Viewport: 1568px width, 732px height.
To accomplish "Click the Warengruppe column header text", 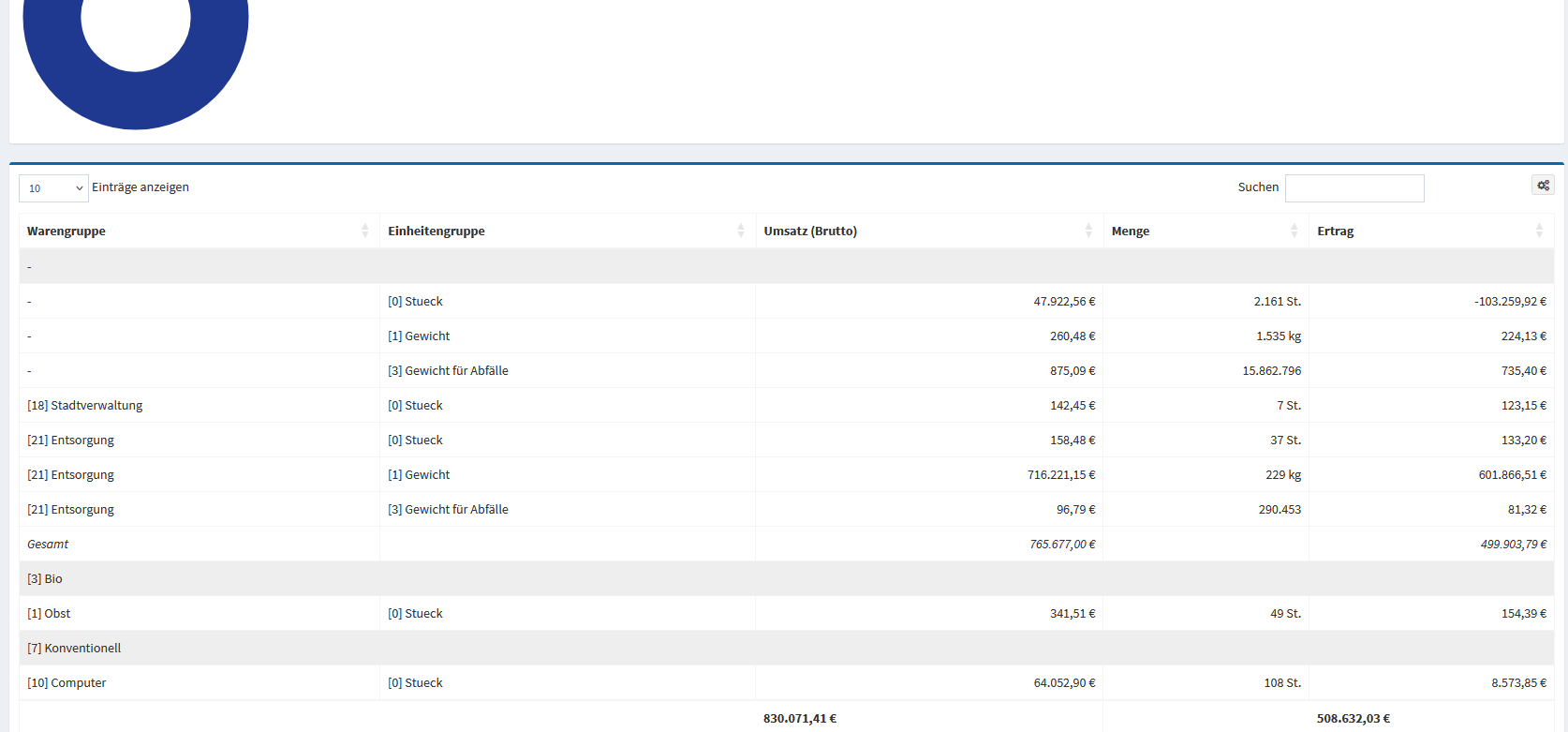I will pos(67,232).
